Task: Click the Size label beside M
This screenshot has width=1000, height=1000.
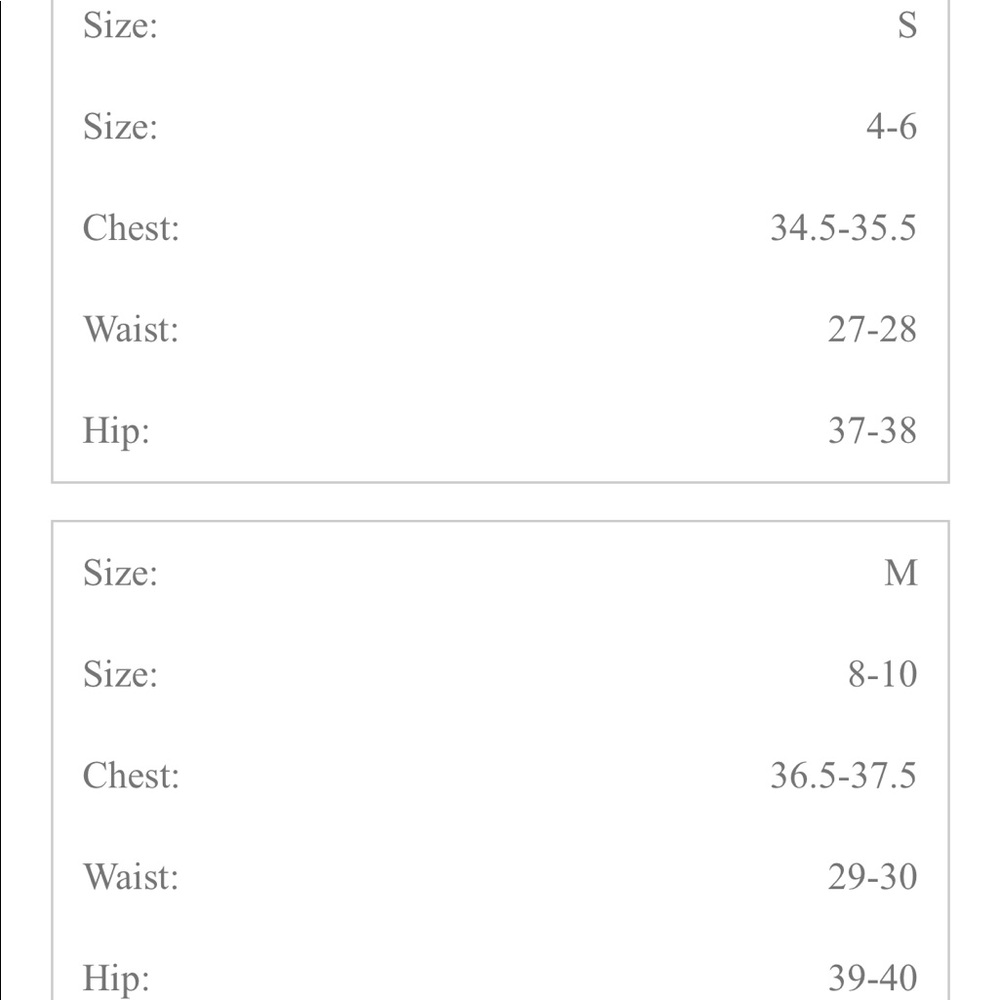Action: coord(120,573)
